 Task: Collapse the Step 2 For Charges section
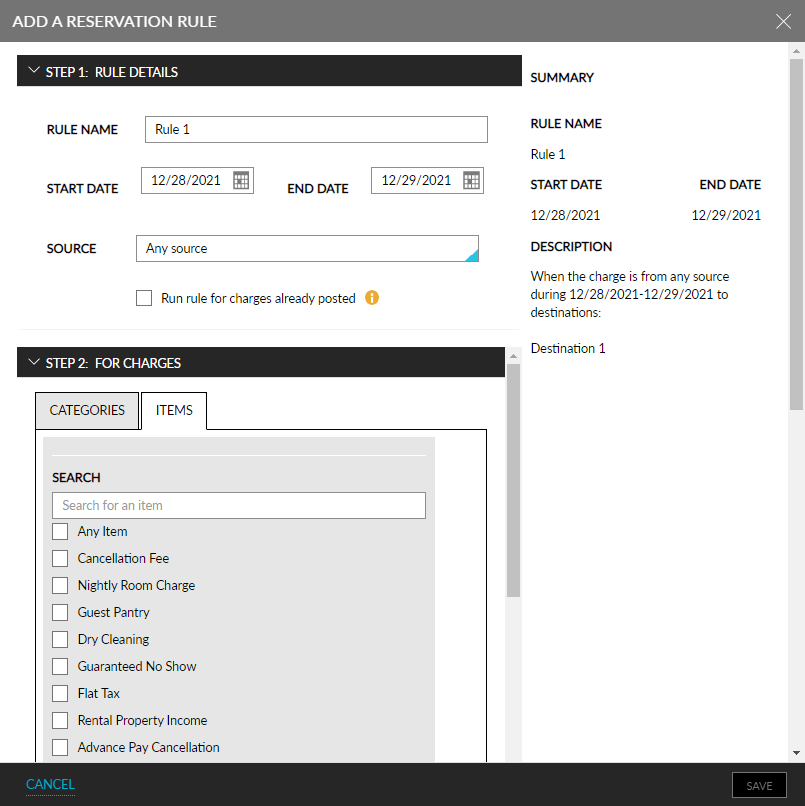click(34, 362)
